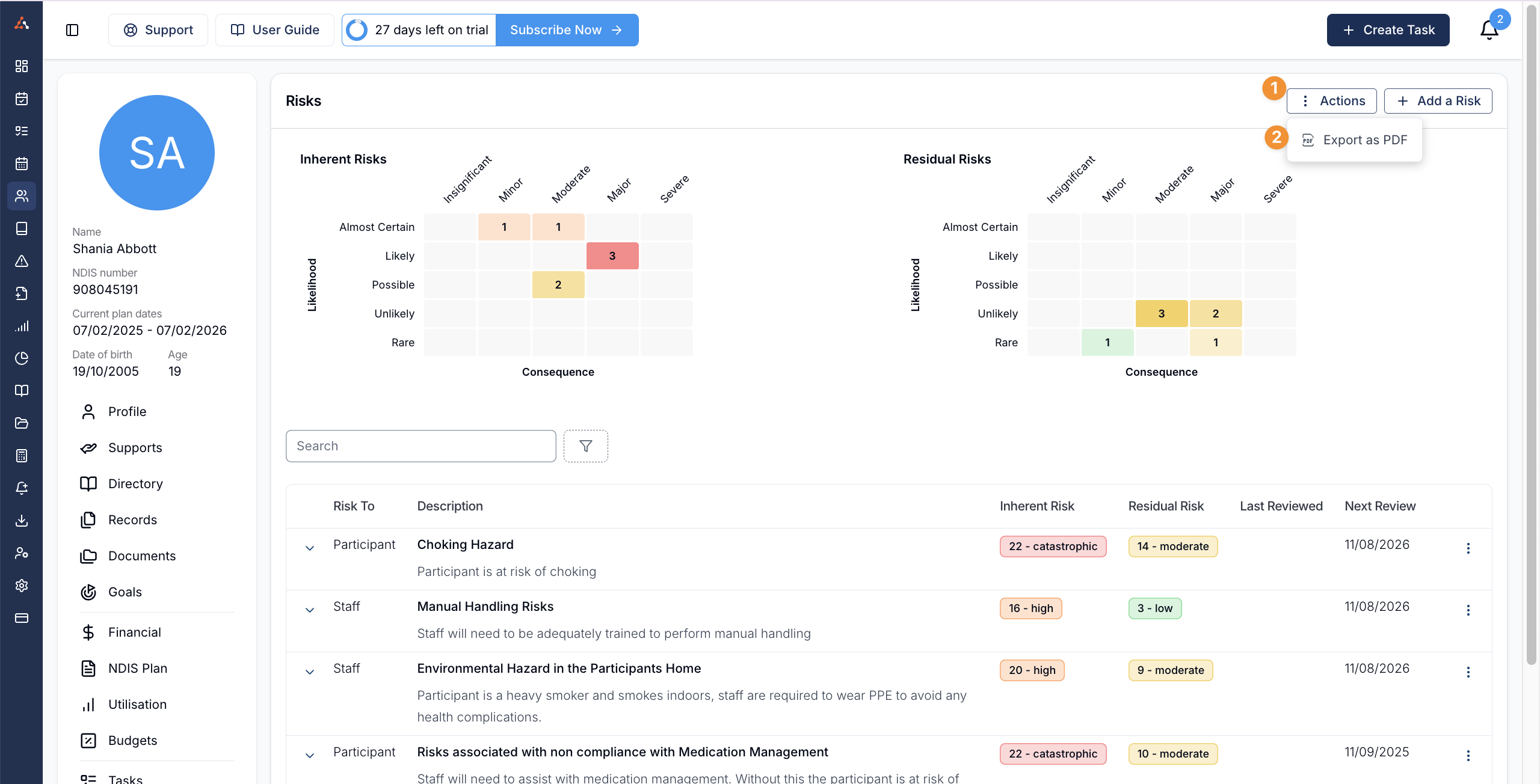Click the Add a Risk button
The height and width of the screenshot is (784, 1540).
click(x=1438, y=101)
